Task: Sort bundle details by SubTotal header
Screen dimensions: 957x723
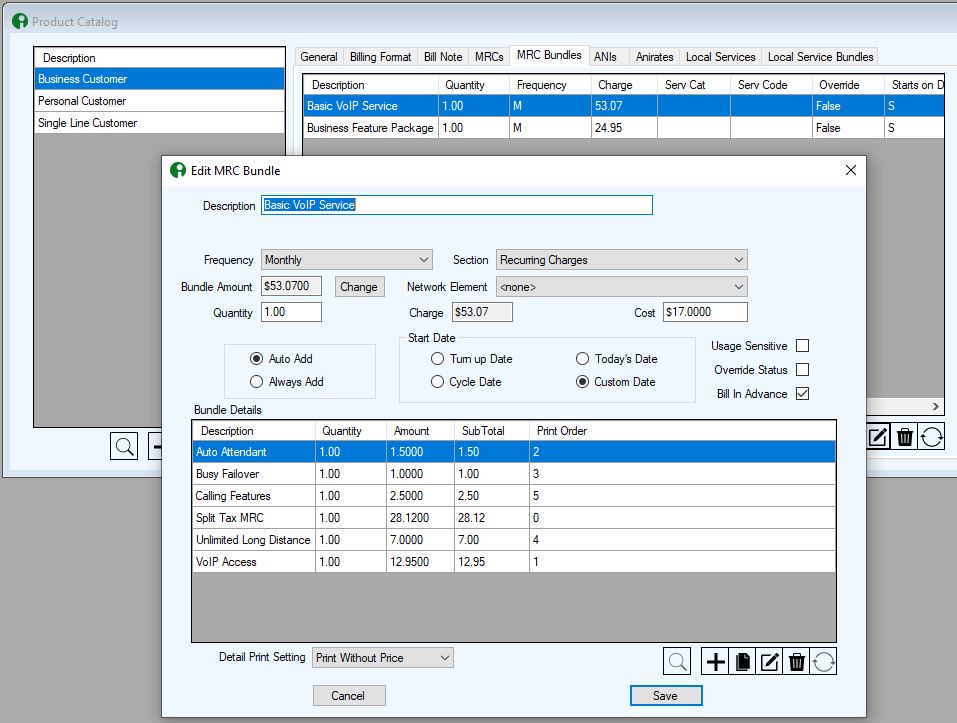Action: pos(491,431)
